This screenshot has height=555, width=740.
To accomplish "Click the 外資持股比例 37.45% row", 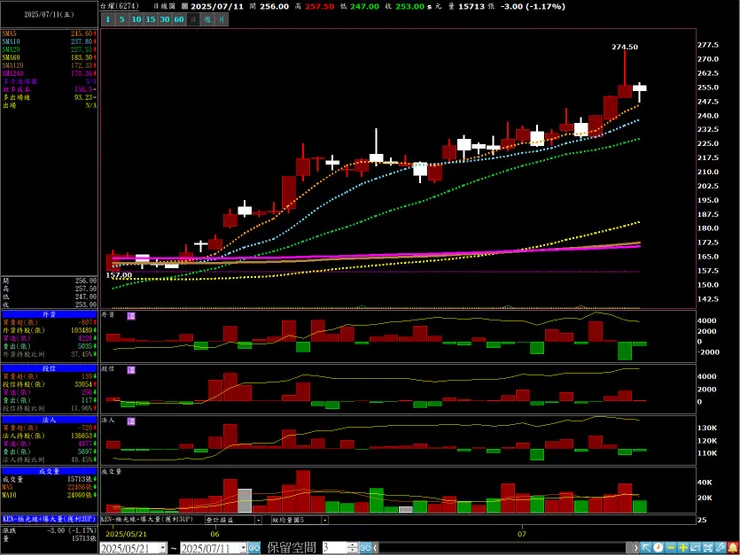I will coord(49,354).
